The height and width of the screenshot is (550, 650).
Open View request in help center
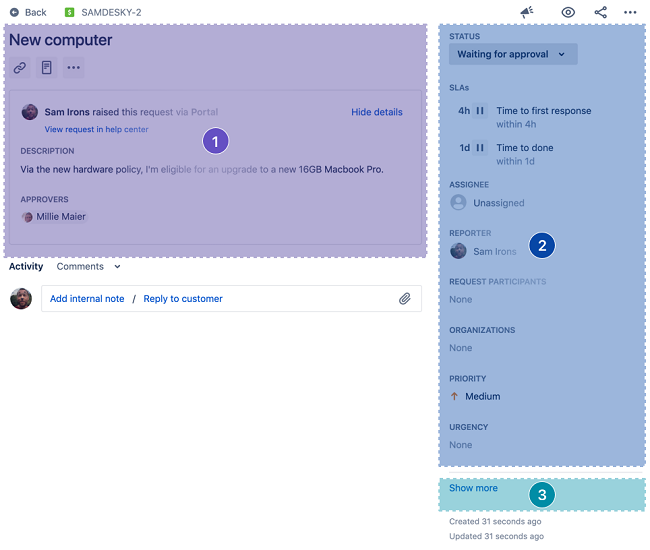[96, 130]
